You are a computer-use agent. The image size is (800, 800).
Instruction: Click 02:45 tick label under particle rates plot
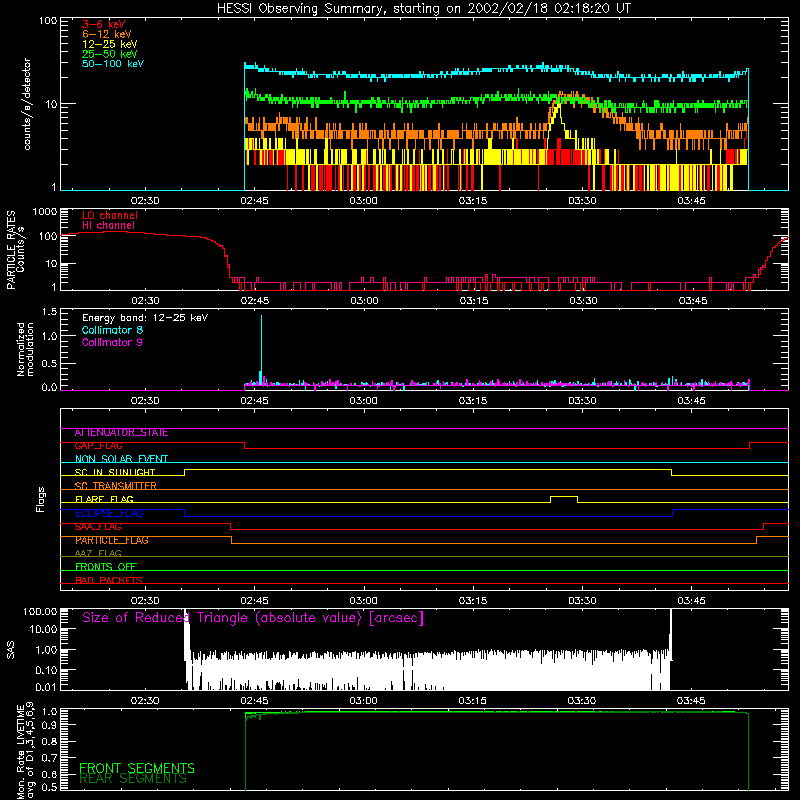tap(255, 301)
